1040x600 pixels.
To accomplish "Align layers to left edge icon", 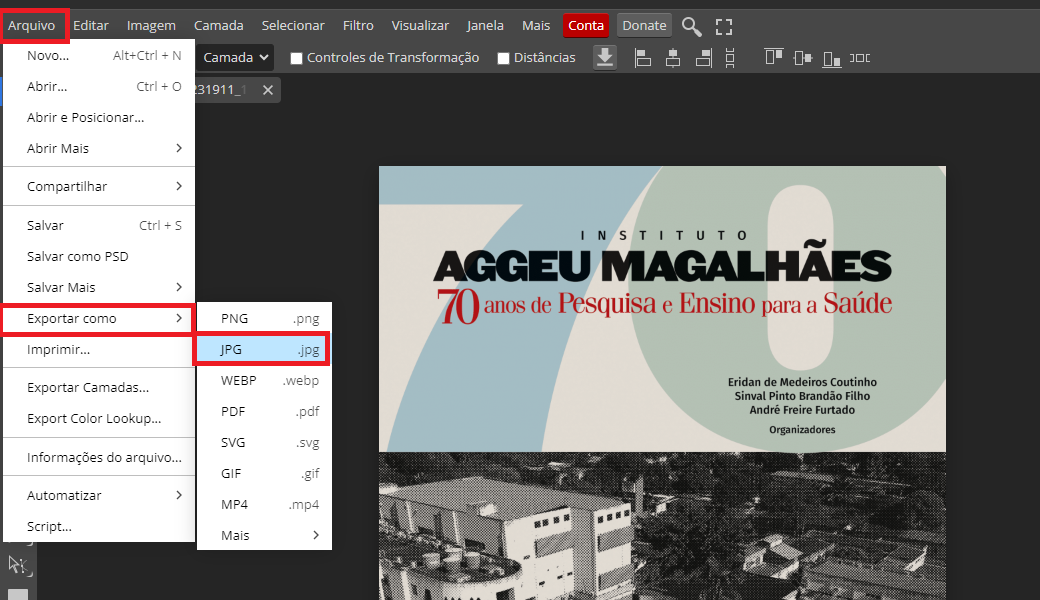I will click(643, 58).
